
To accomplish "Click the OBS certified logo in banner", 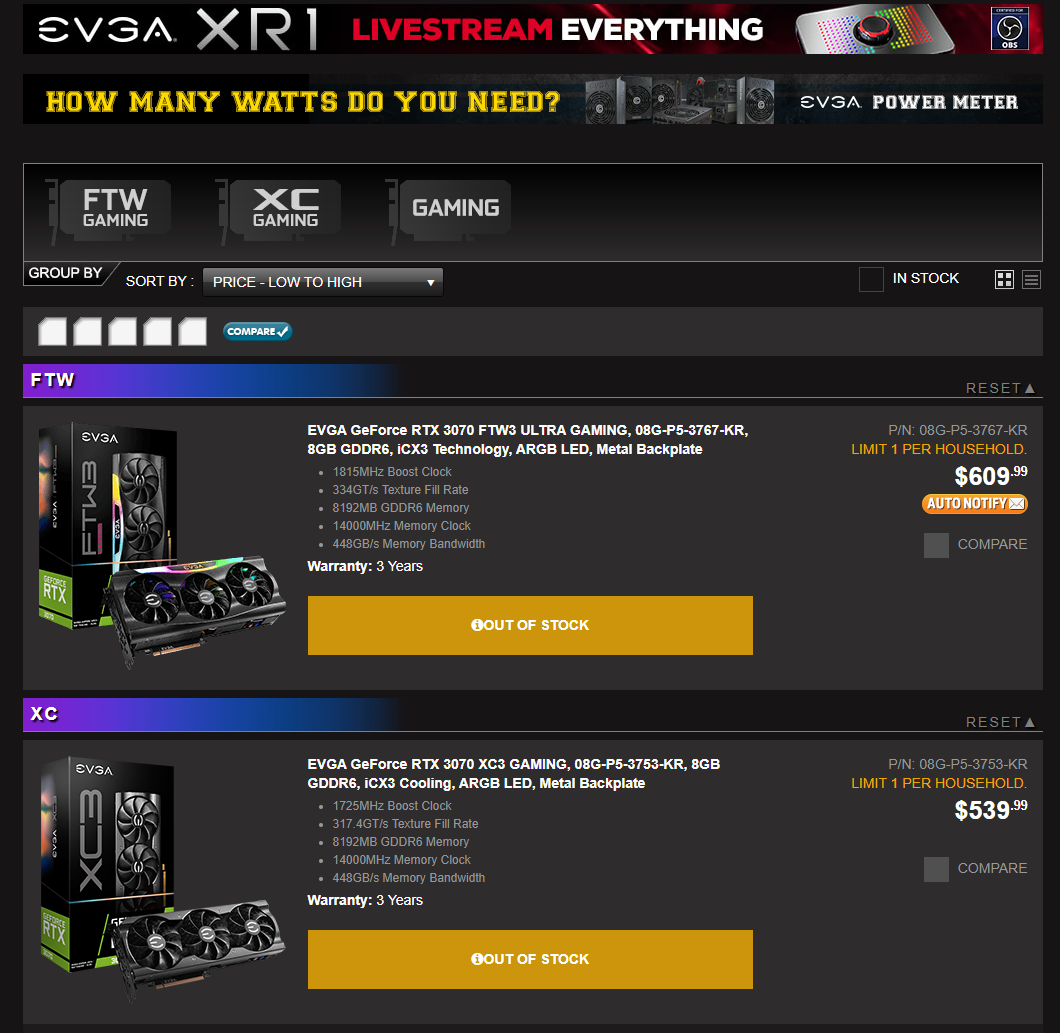I will (1009, 28).
